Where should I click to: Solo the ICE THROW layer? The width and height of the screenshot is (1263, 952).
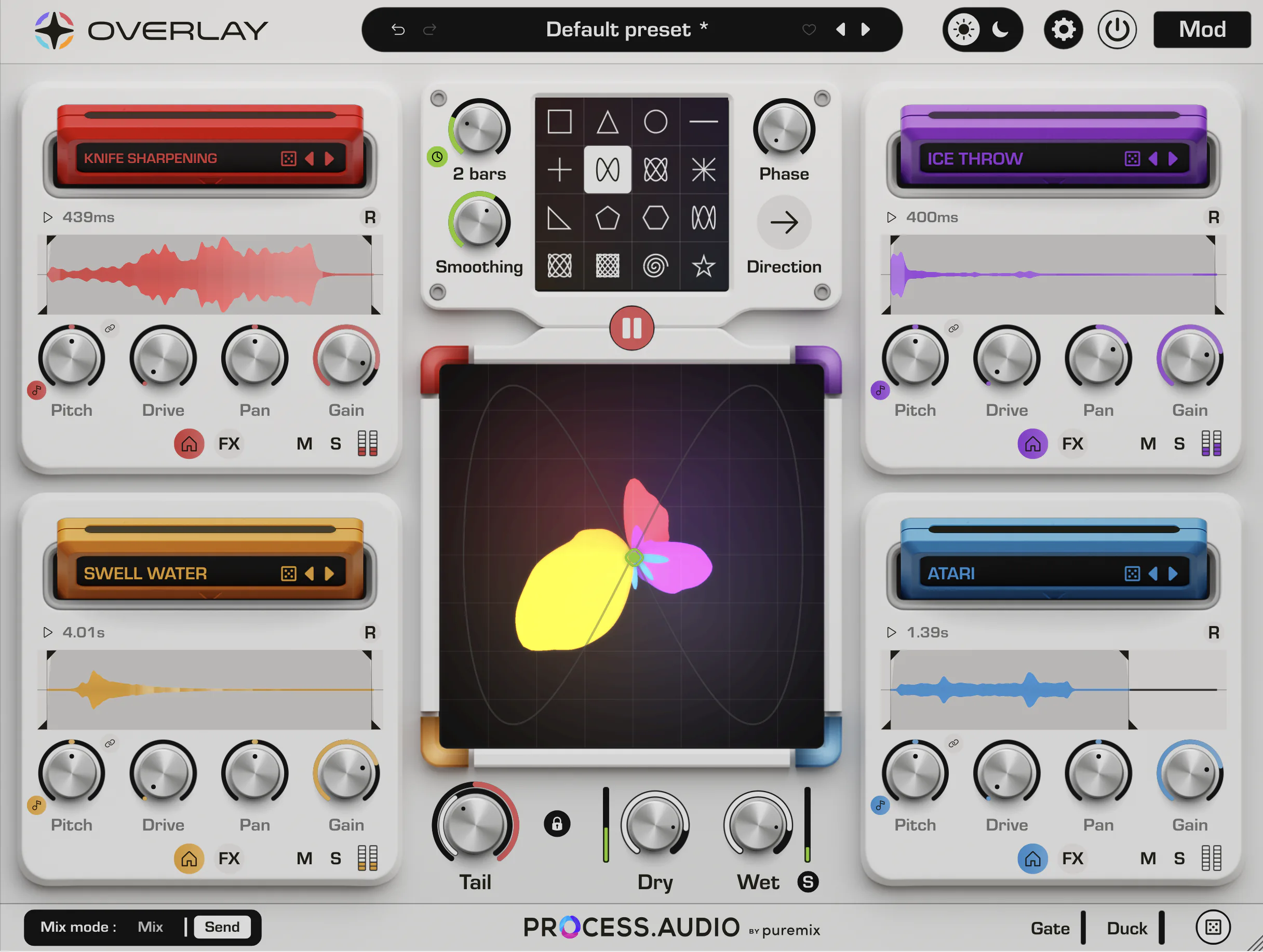click(1179, 443)
